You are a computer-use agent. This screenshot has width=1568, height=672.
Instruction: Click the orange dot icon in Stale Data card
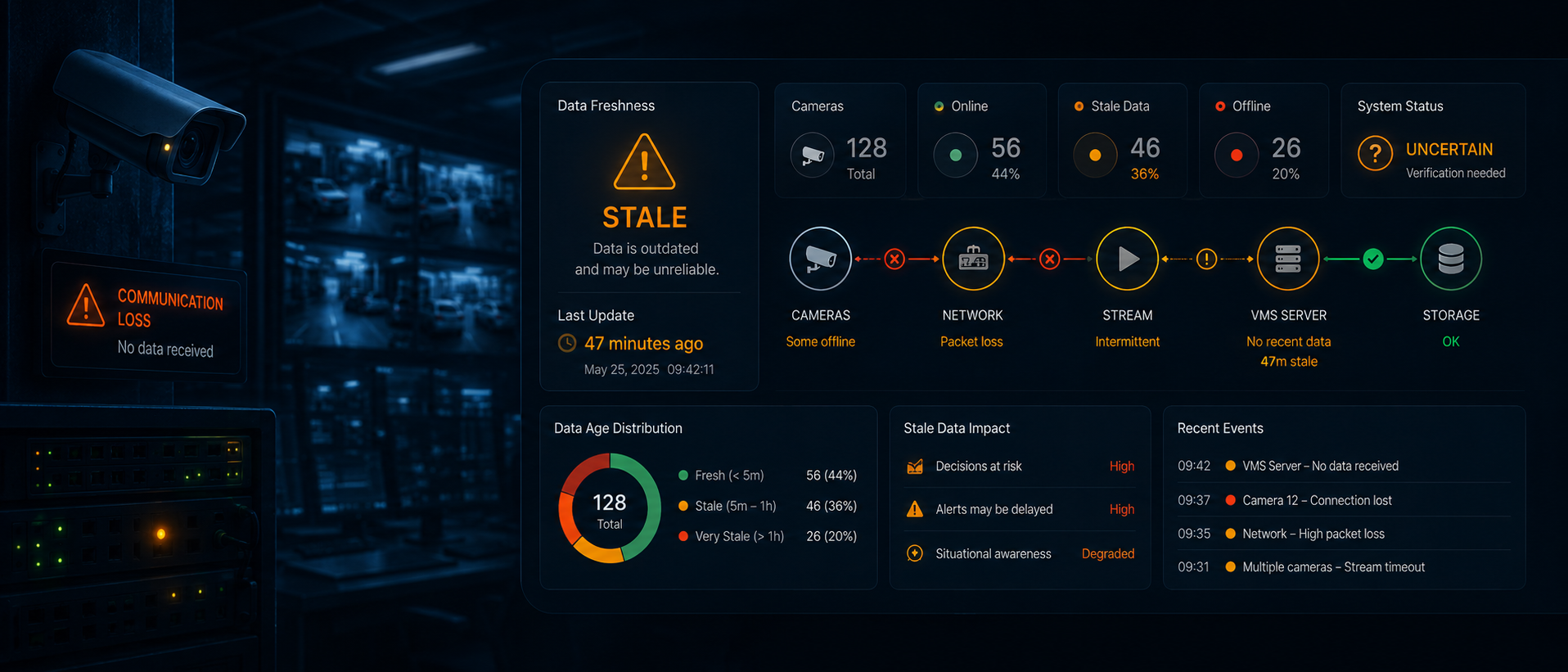(x=1095, y=155)
